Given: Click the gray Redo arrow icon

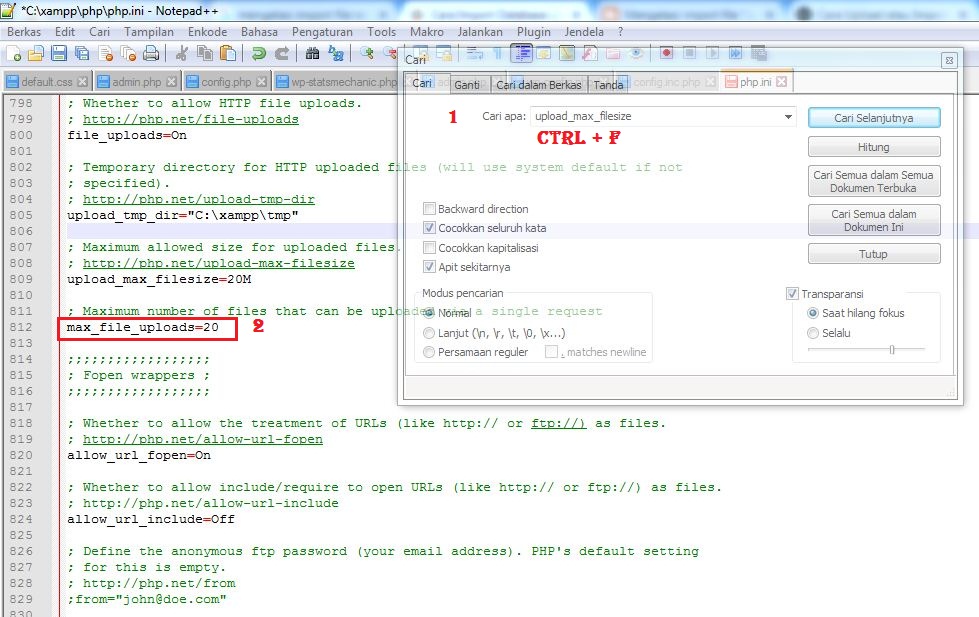Looking at the screenshot, I should 282,54.
